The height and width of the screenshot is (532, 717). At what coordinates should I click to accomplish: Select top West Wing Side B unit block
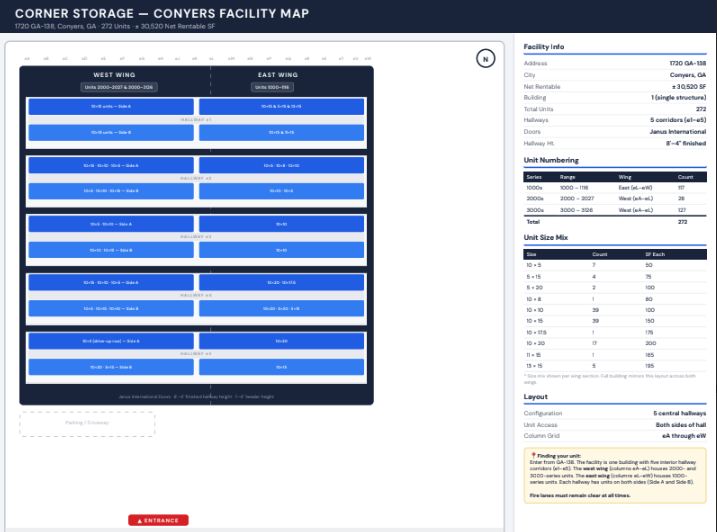tap(111, 132)
